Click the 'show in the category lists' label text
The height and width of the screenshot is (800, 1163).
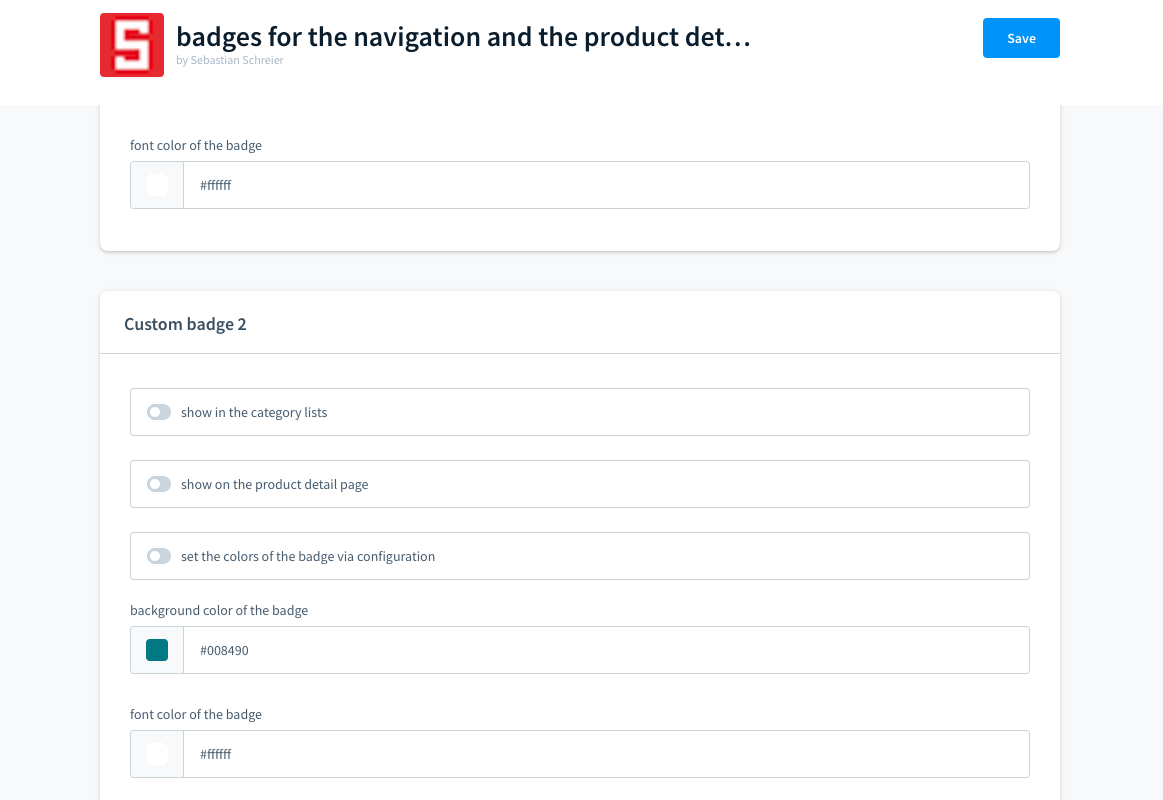click(x=254, y=412)
